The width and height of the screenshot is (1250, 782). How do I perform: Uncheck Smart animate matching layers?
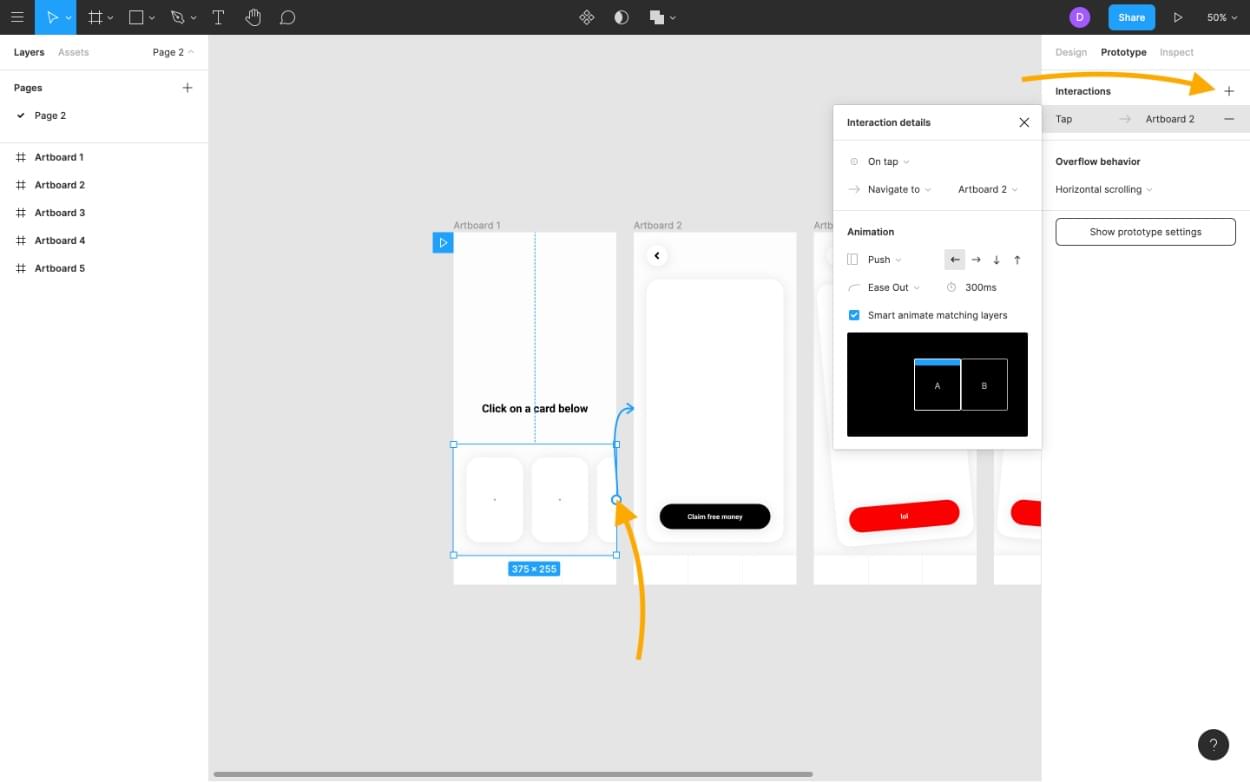(854, 315)
